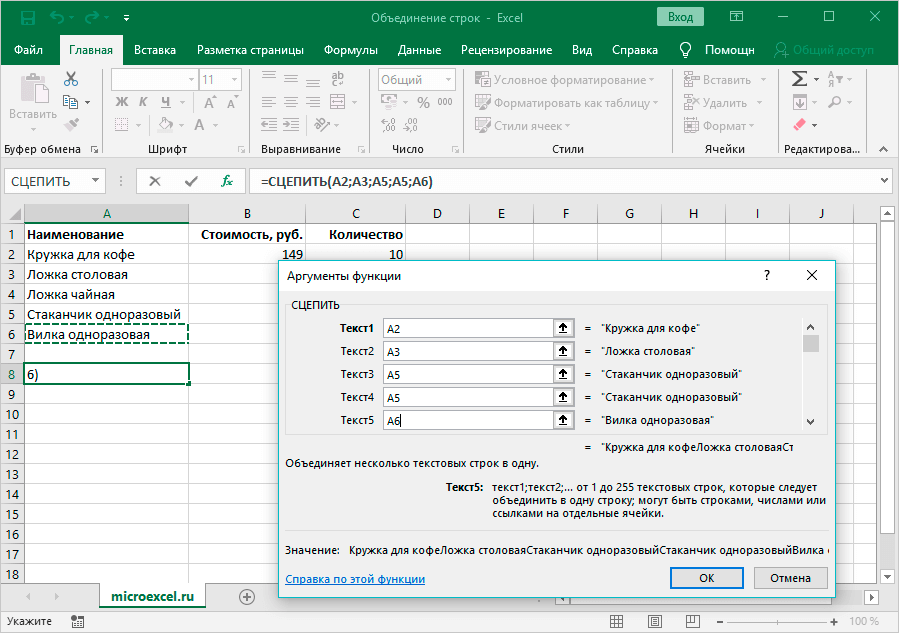Open the font size 11 dropdown
Image resolution: width=899 pixels, height=633 pixels.
click(x=234, y=80)
